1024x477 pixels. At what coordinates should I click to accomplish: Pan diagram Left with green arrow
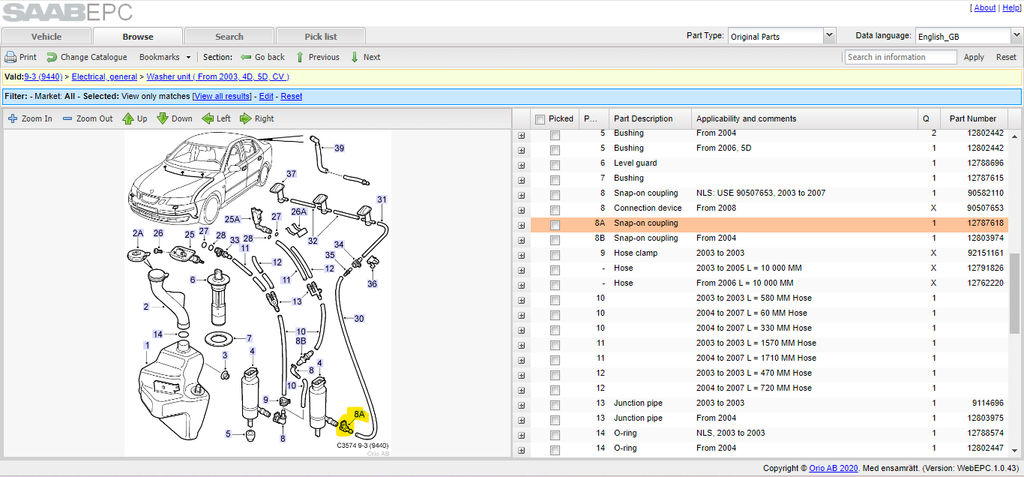pyautogui.click(x=208, y=119)
